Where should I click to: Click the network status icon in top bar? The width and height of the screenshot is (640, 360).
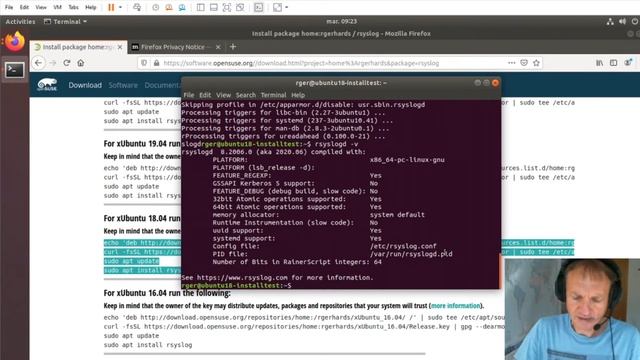pos(610,22)
